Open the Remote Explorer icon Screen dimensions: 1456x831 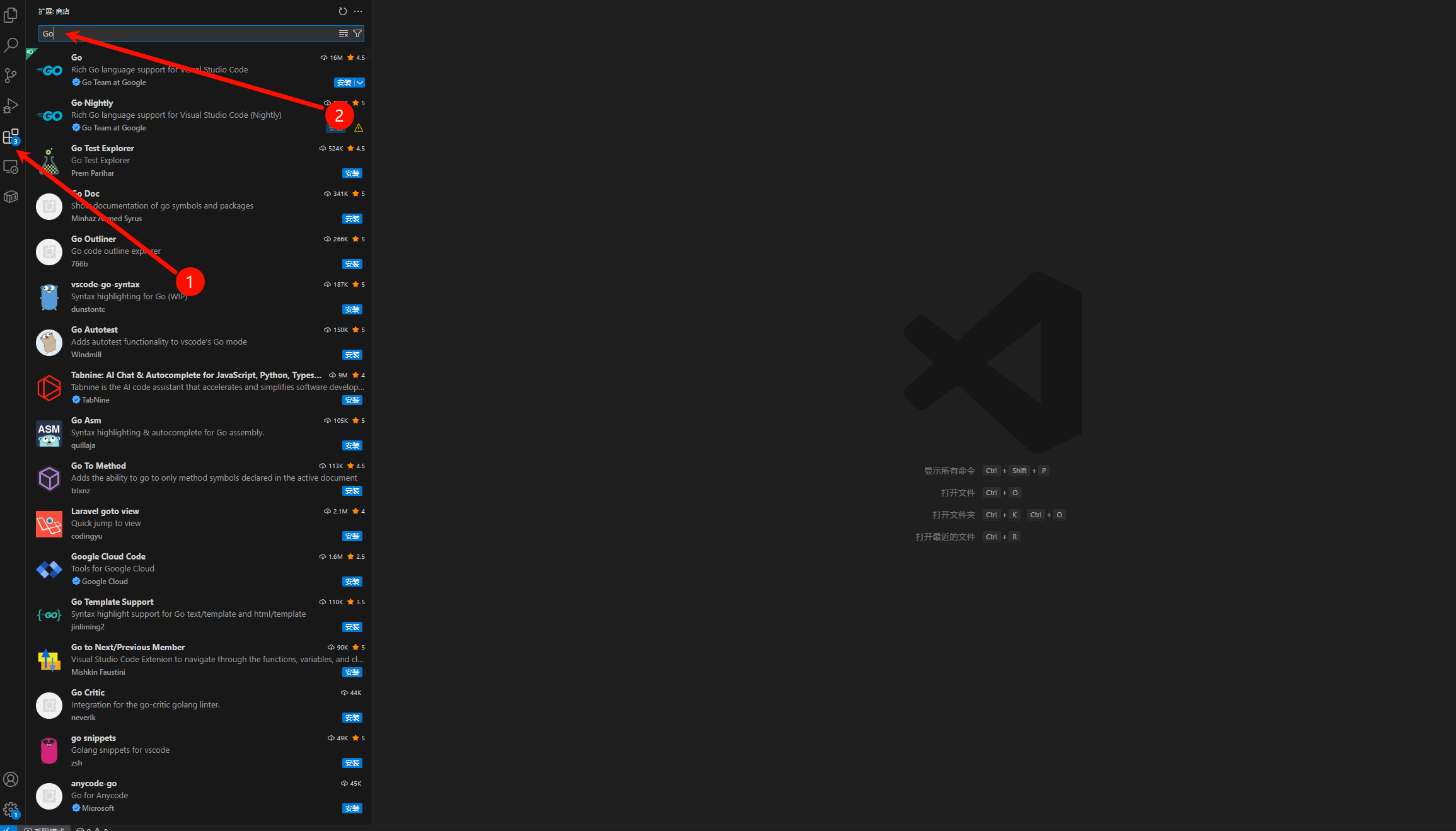coord(11,167)
